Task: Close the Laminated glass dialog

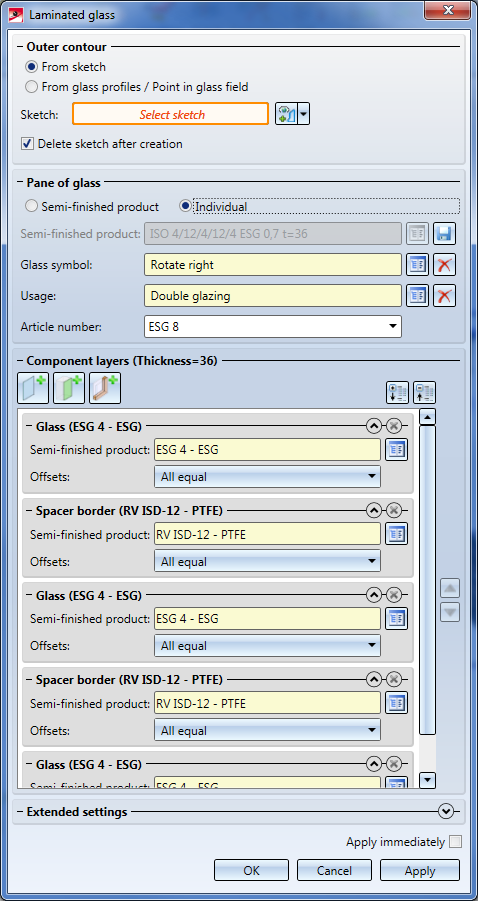Action: tap(449, 11)
